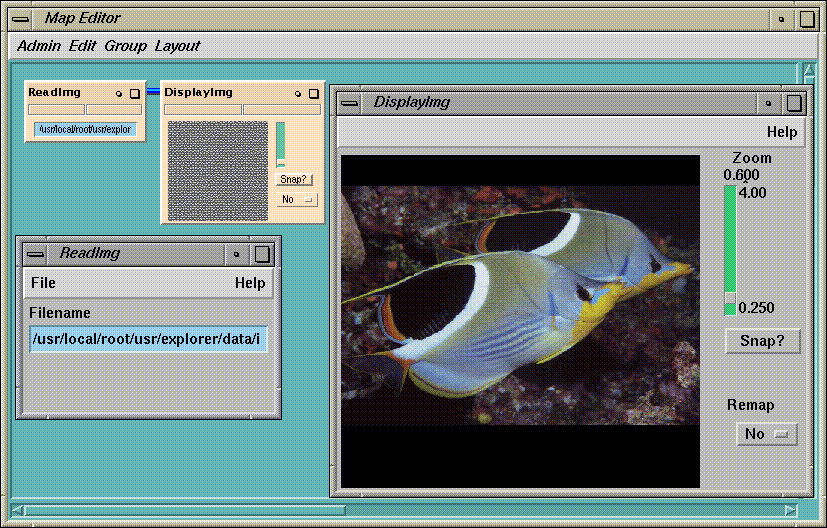827x528 pixels.
Task: Click the square icon on DisplayImg module node
Action: pyautogui.click(x=314, y=93)
